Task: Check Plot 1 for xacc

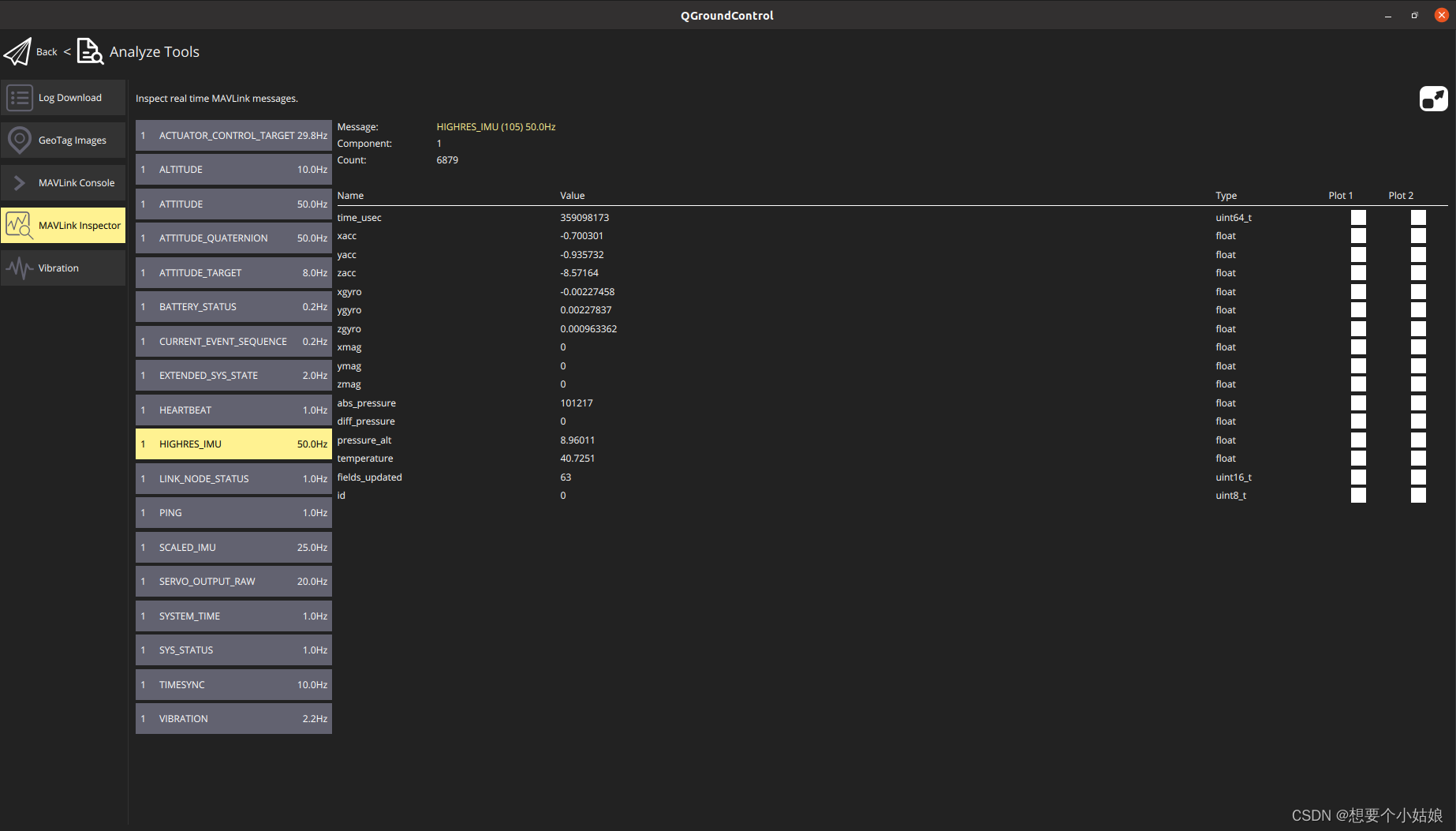Action: point(1358,236)
